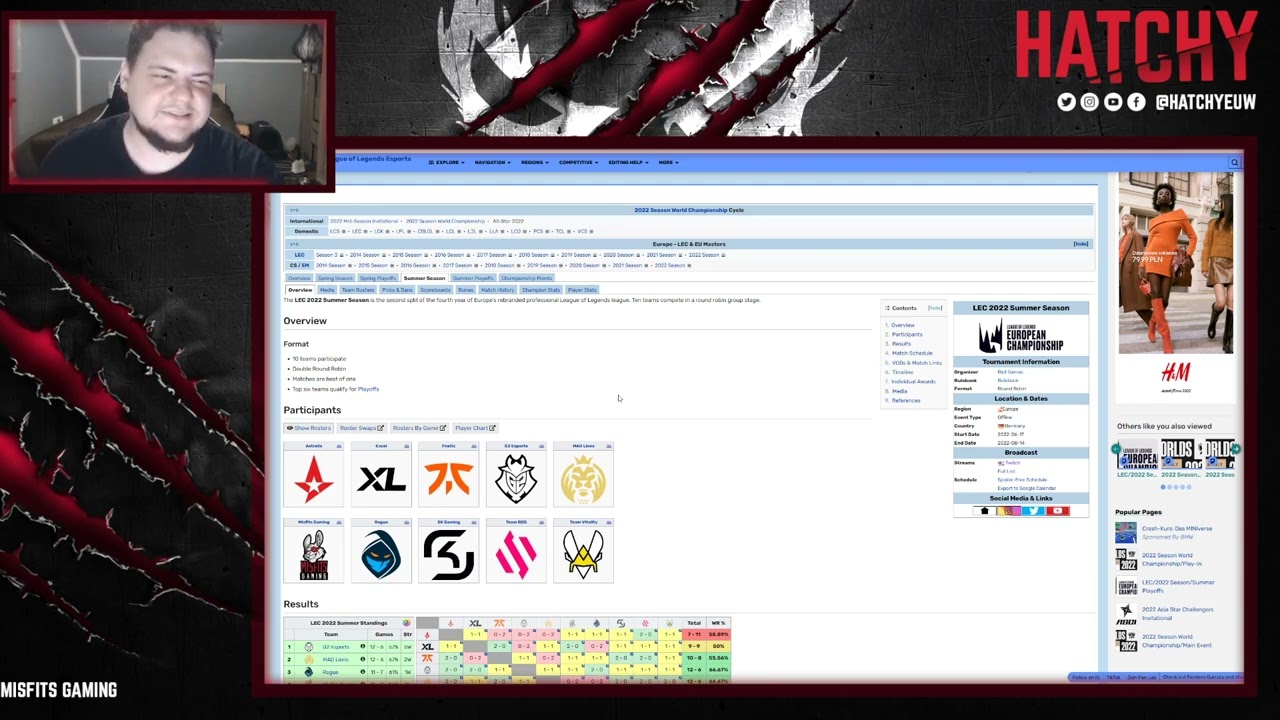Click the Excel XL icon in standings grid header
The image size is (1280, 720).
pyautogui.click(x=475, y=623)
